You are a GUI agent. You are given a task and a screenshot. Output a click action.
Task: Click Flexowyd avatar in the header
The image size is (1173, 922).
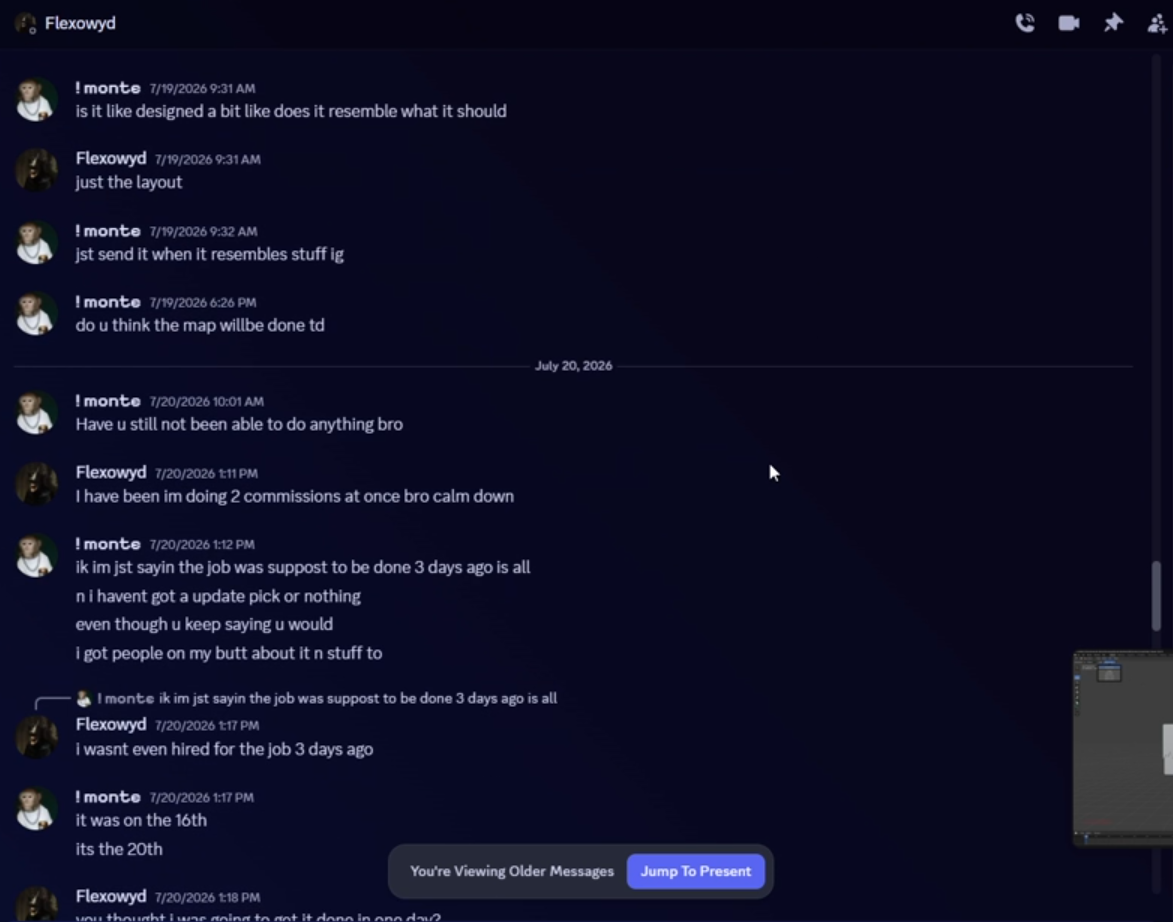25,24
